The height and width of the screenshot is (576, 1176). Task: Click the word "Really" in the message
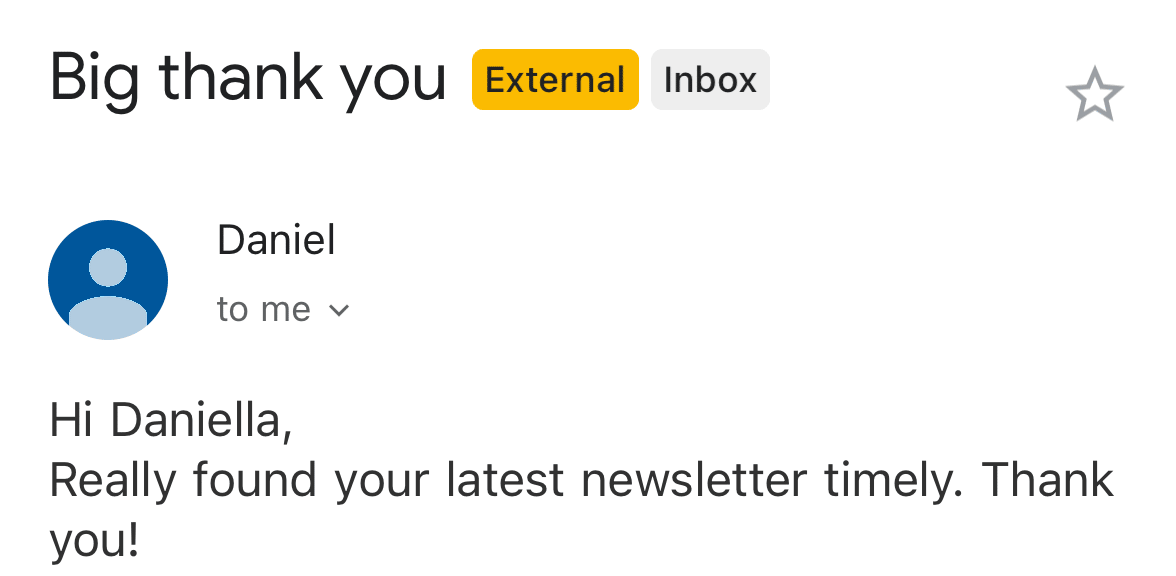113,481
